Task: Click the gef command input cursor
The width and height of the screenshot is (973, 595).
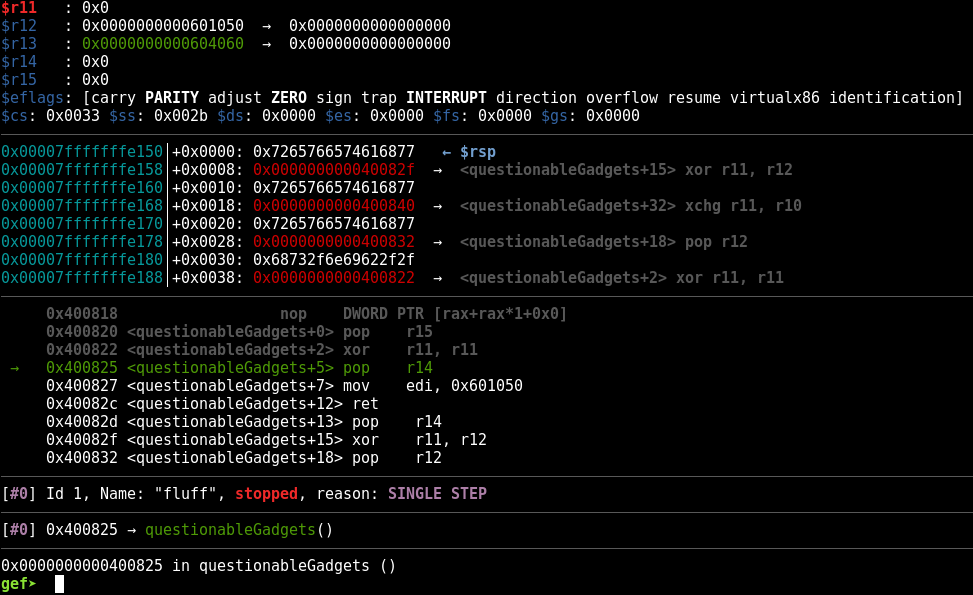Action: tap(59, 584)
